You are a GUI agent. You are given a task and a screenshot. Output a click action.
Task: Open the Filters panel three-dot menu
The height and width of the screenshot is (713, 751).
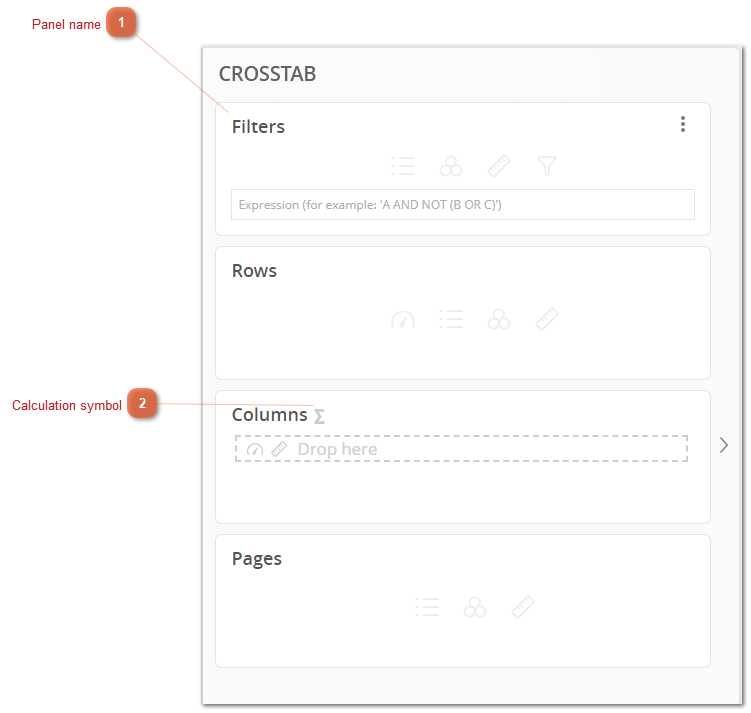point(683,124)
